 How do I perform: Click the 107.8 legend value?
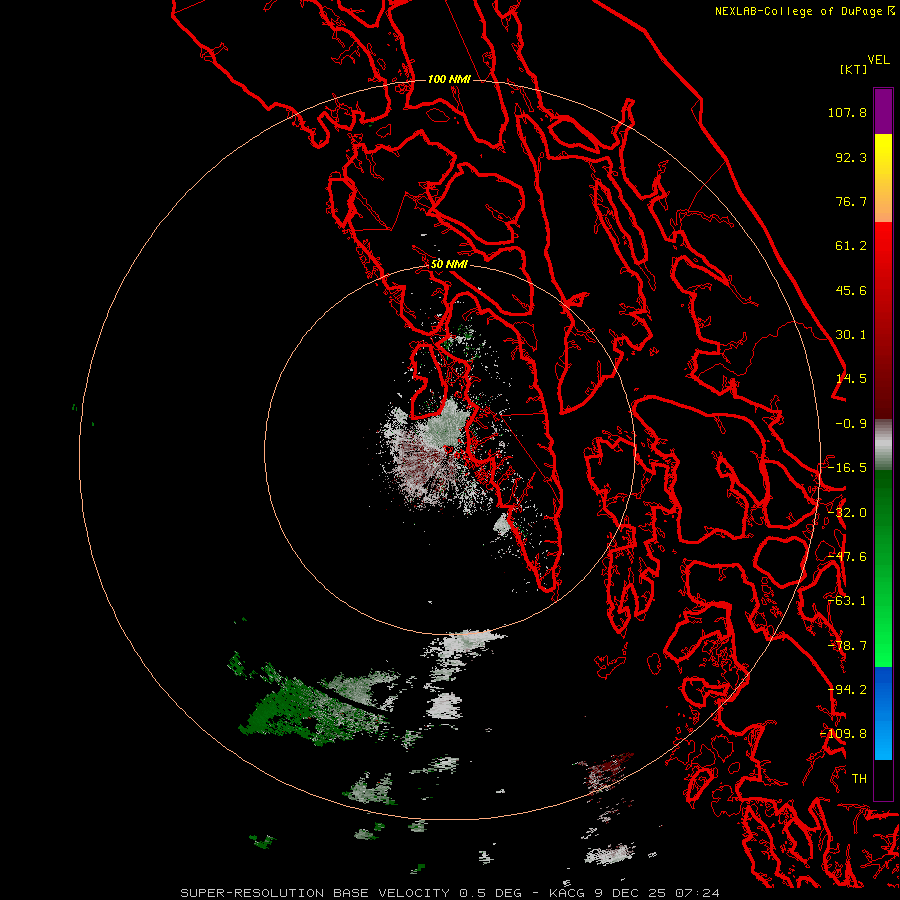click(847, 112)
